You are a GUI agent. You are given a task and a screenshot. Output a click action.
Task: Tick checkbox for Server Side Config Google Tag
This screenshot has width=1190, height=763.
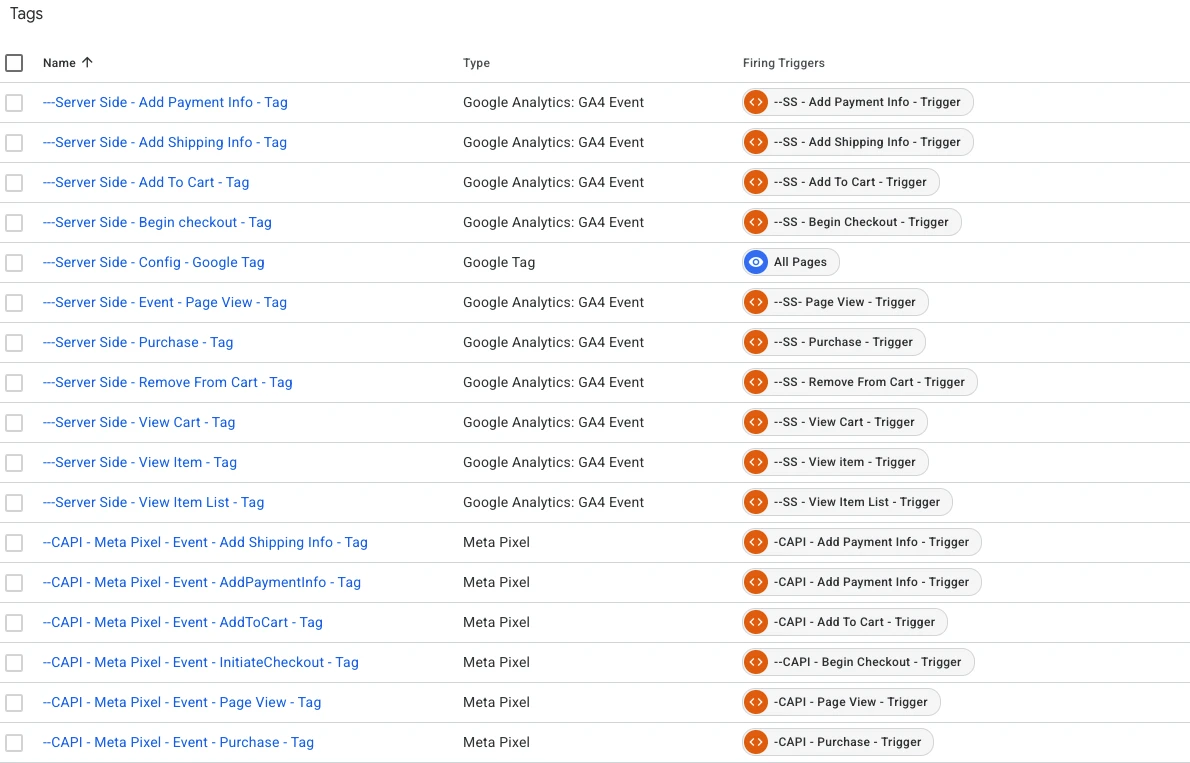[14, 263]
